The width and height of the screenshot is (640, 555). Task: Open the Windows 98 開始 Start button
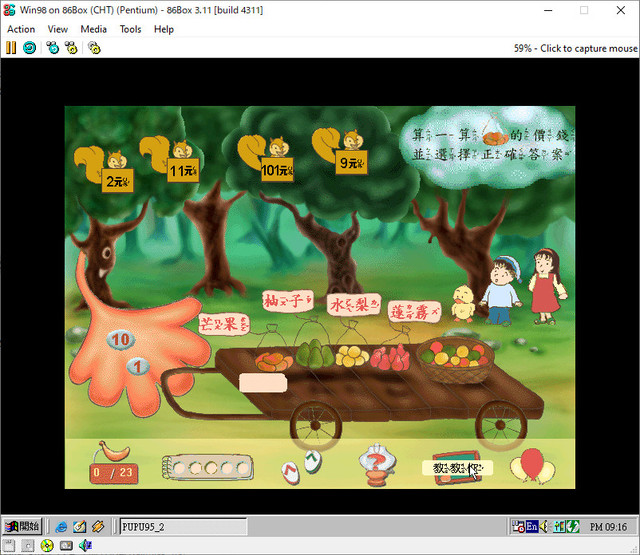(23, 526)
